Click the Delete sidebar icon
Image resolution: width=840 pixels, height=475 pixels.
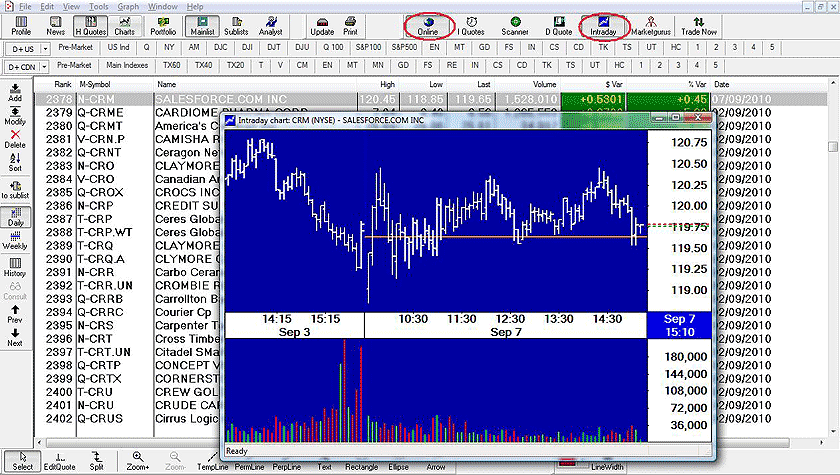(x=15, y=139)
